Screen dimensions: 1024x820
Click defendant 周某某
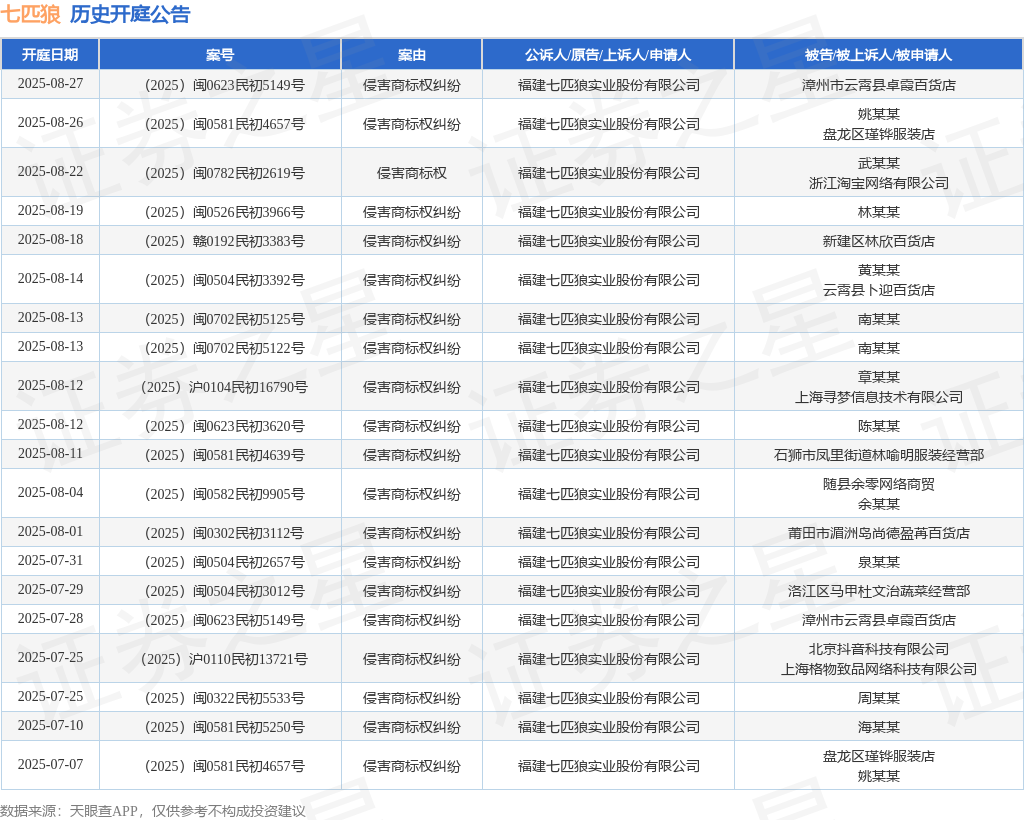878,698
